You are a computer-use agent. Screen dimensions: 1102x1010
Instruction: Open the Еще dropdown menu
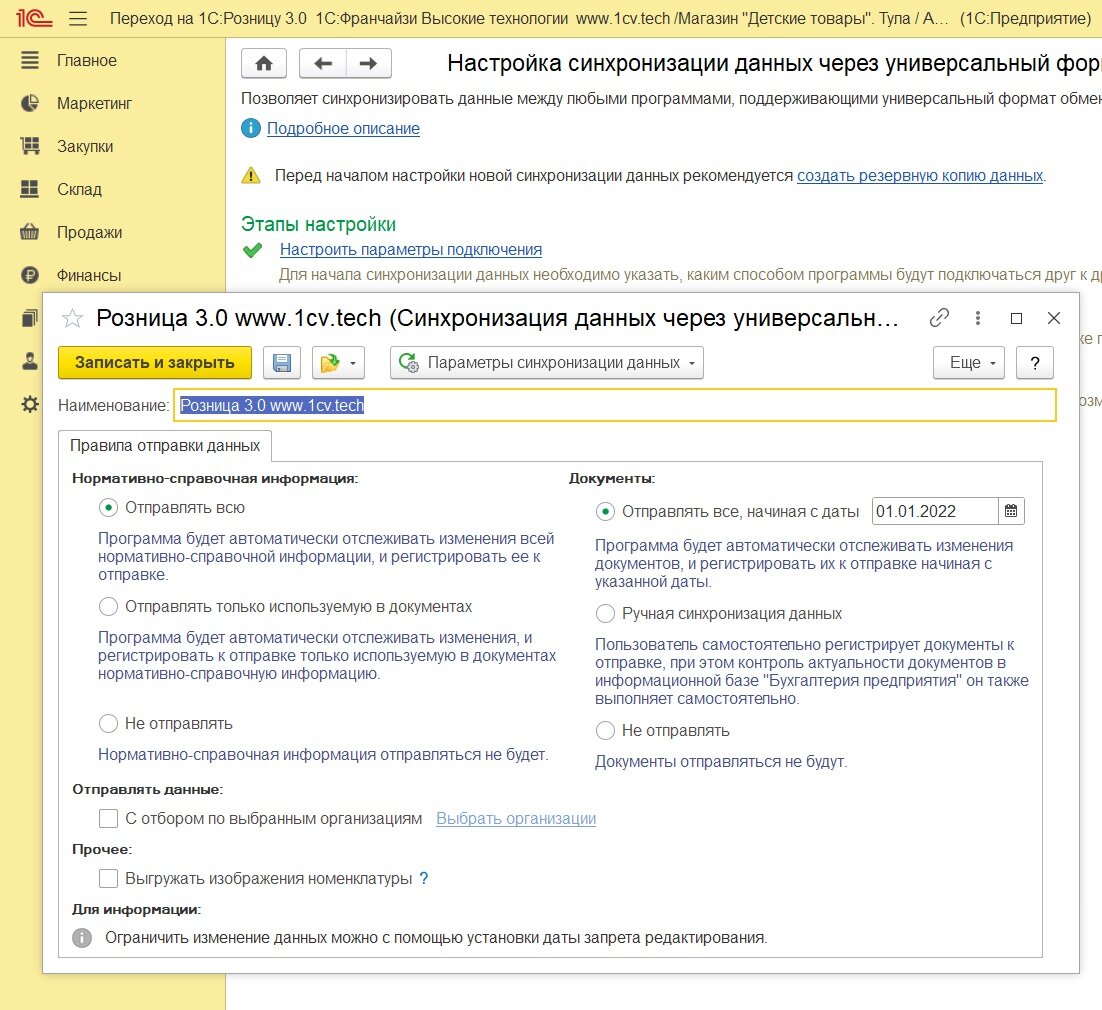tap(968, 363)
